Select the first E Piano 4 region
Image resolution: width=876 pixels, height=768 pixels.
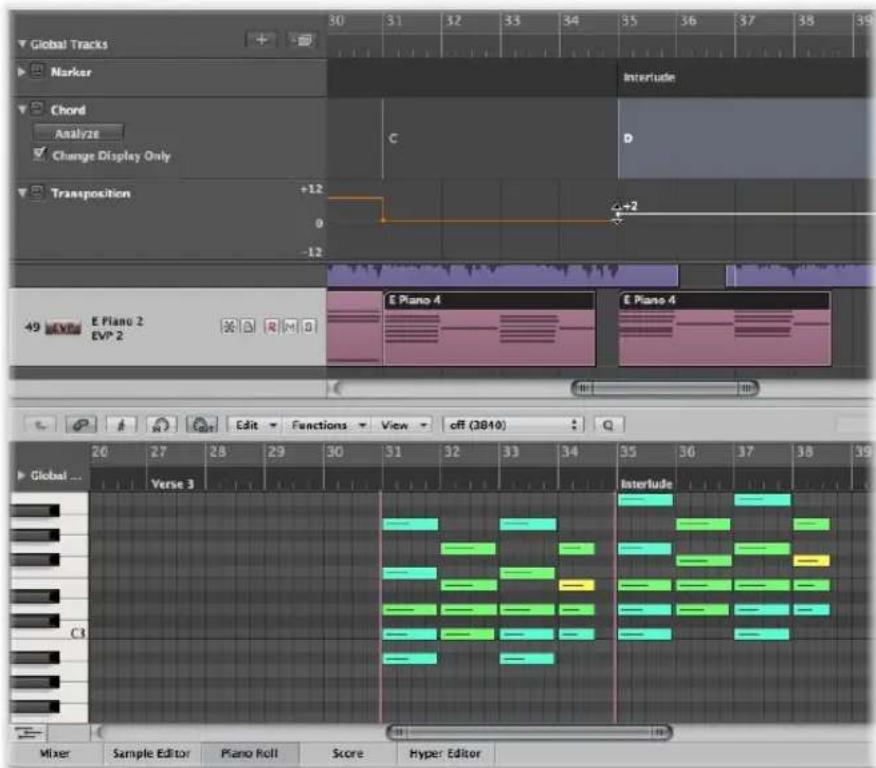tap(489, 329)
